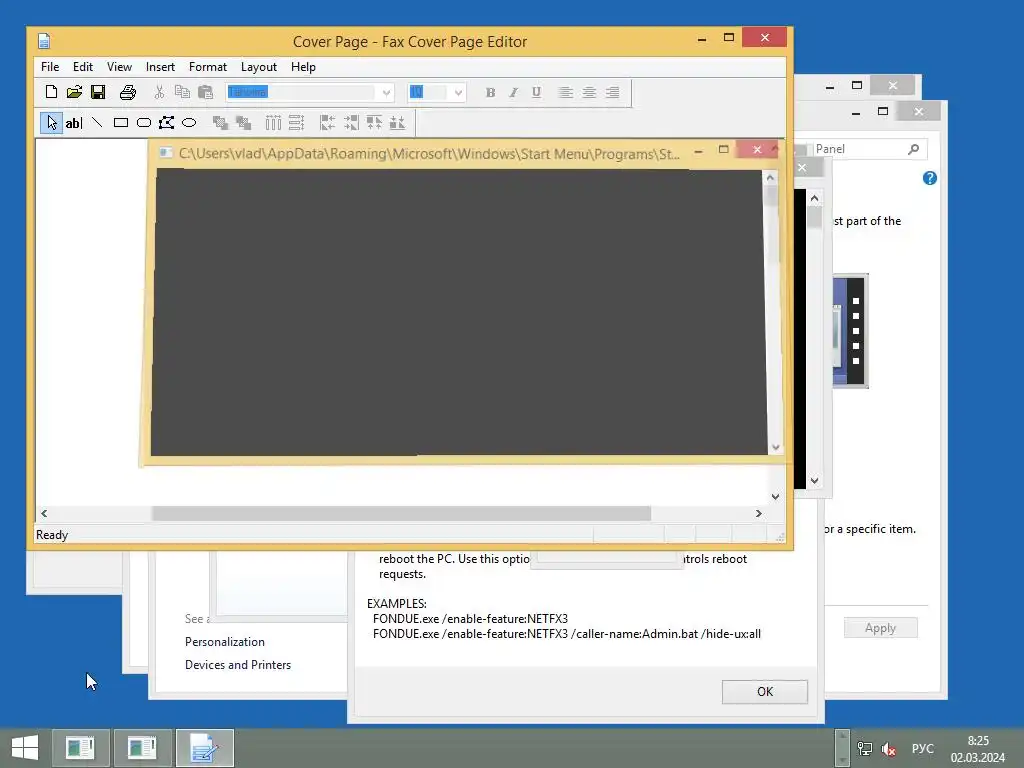Image resolution: width=1024 pixels, height=768 pixels.
Task: Open the Help menu
Action: point(303,67)
